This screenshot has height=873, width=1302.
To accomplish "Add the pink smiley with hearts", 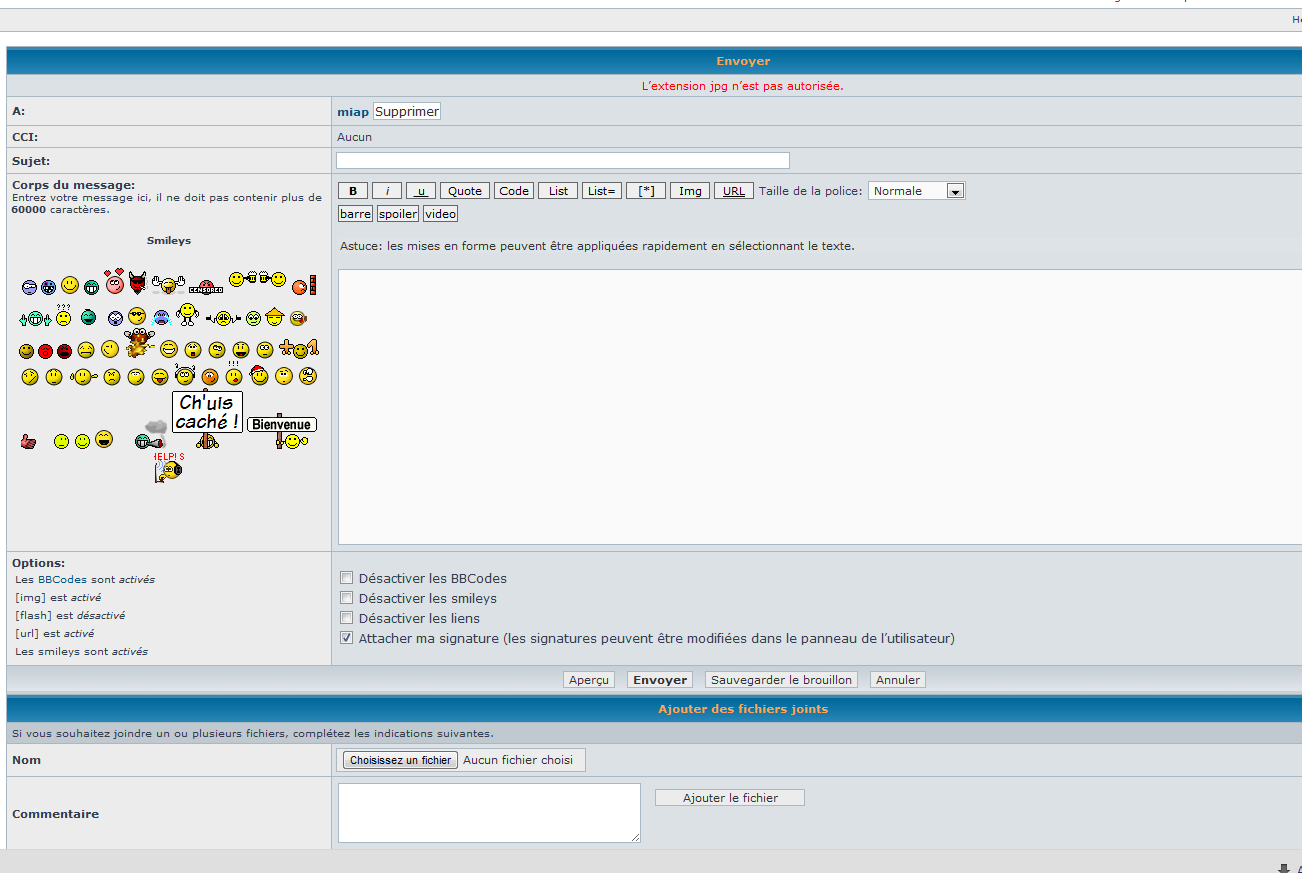I will click(114, 283).
